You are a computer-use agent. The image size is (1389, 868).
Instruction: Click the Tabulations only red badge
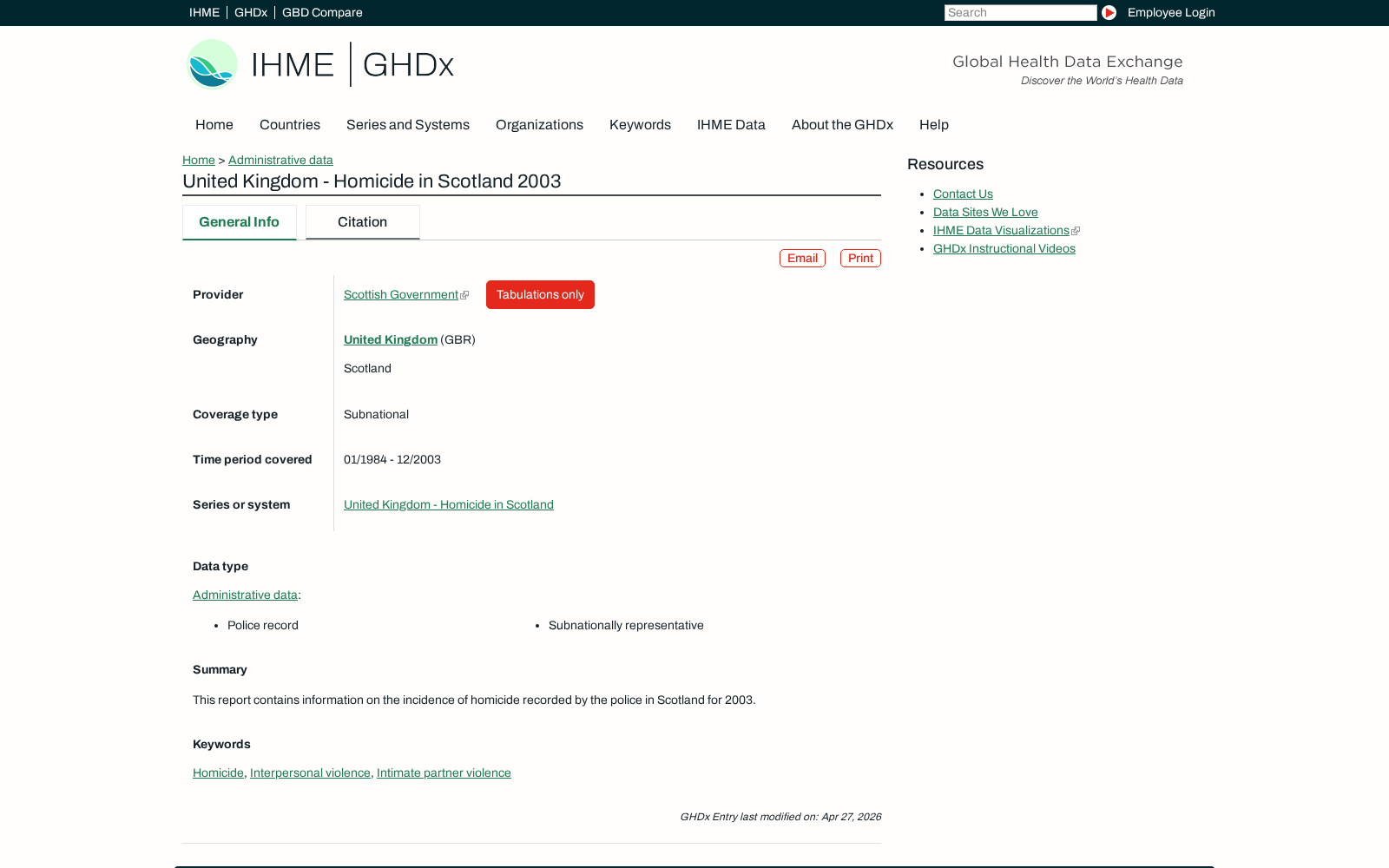540,294
